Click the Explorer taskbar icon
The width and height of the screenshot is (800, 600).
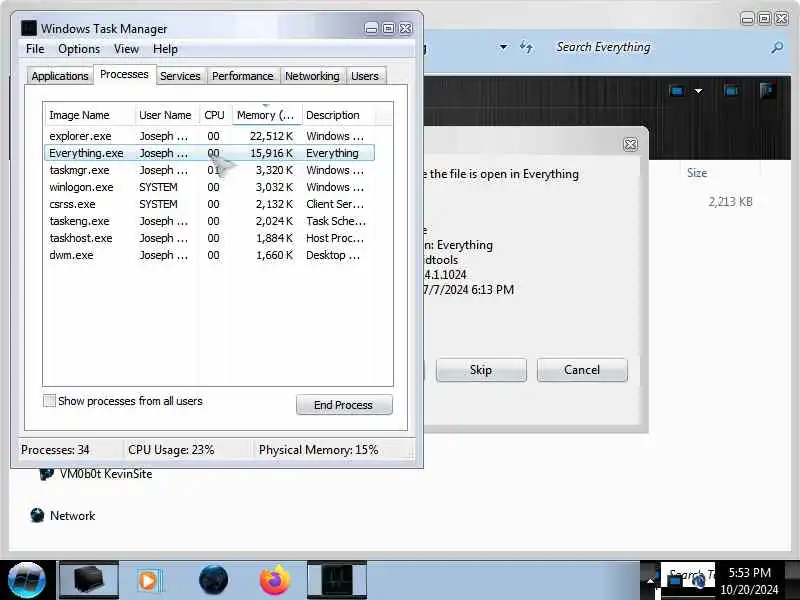pyautogui.click(x=89, y=580)
